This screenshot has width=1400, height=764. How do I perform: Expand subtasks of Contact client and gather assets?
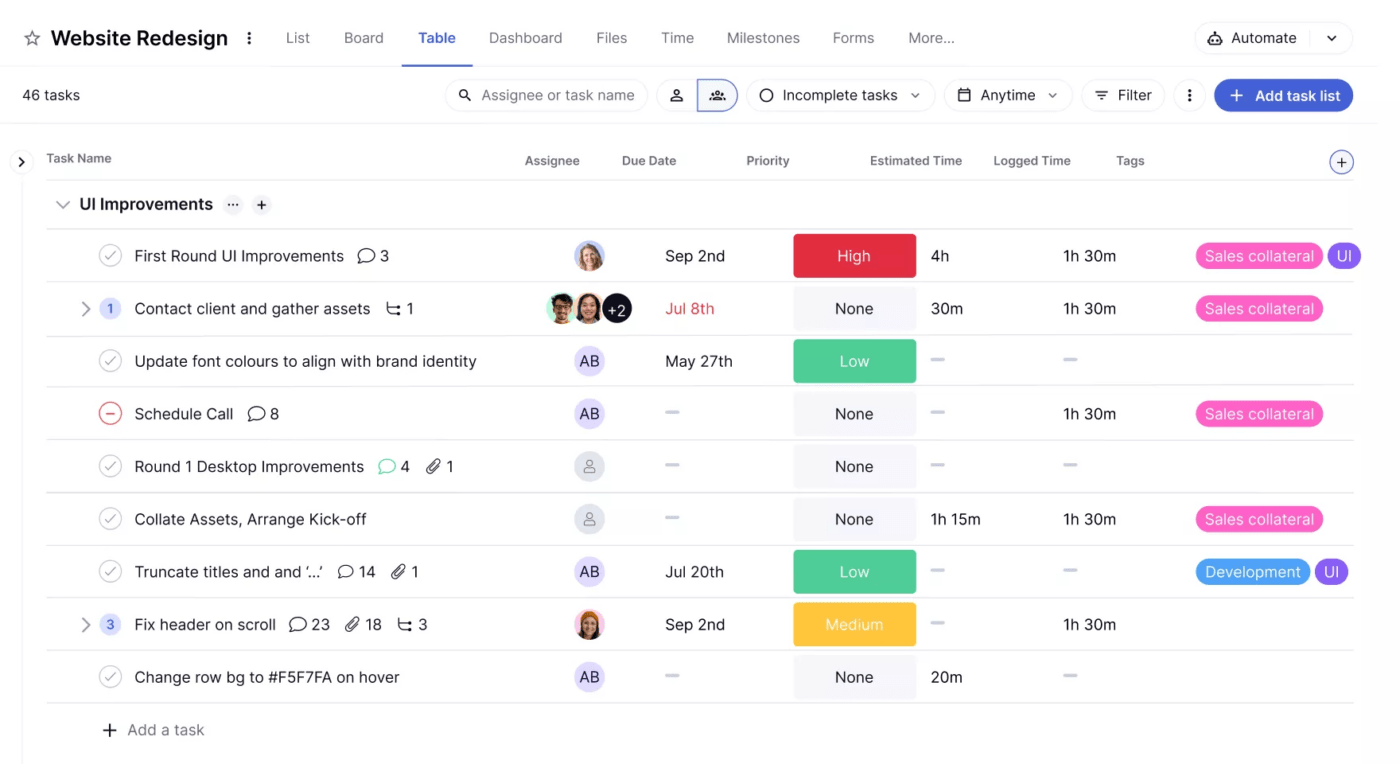(x=86, y=309)
